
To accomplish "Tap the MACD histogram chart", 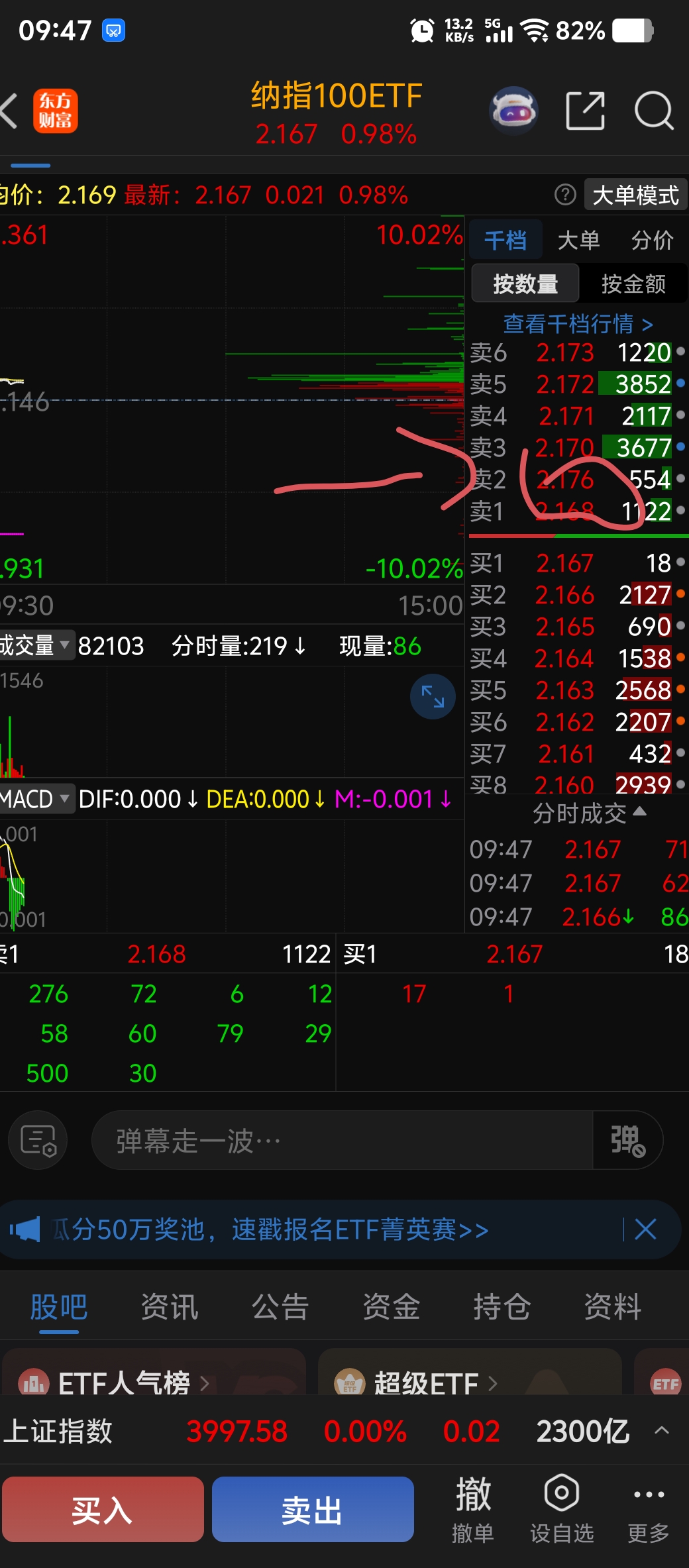I will 232,876.
